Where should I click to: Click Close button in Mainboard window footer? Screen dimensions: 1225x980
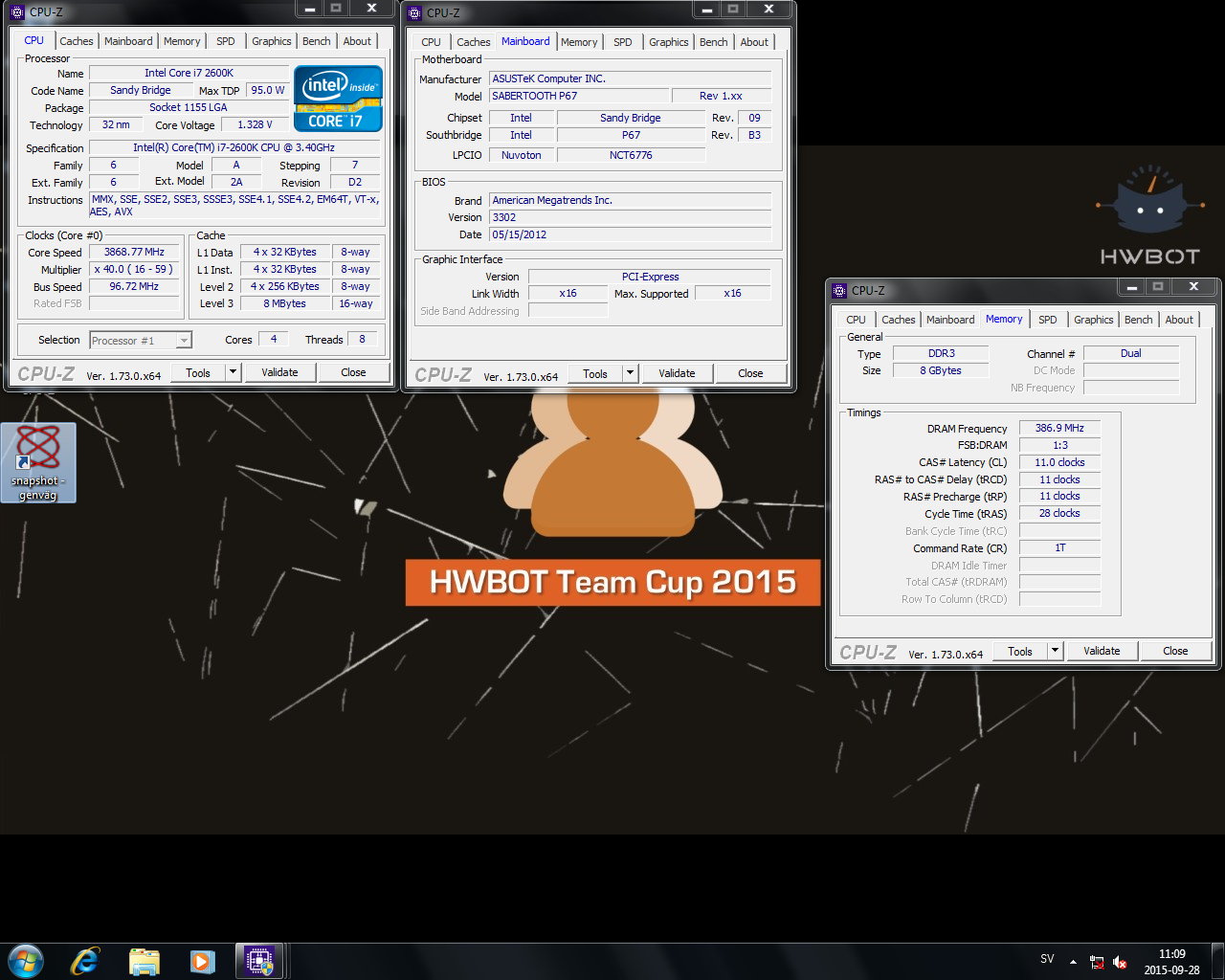pos(750,373)
